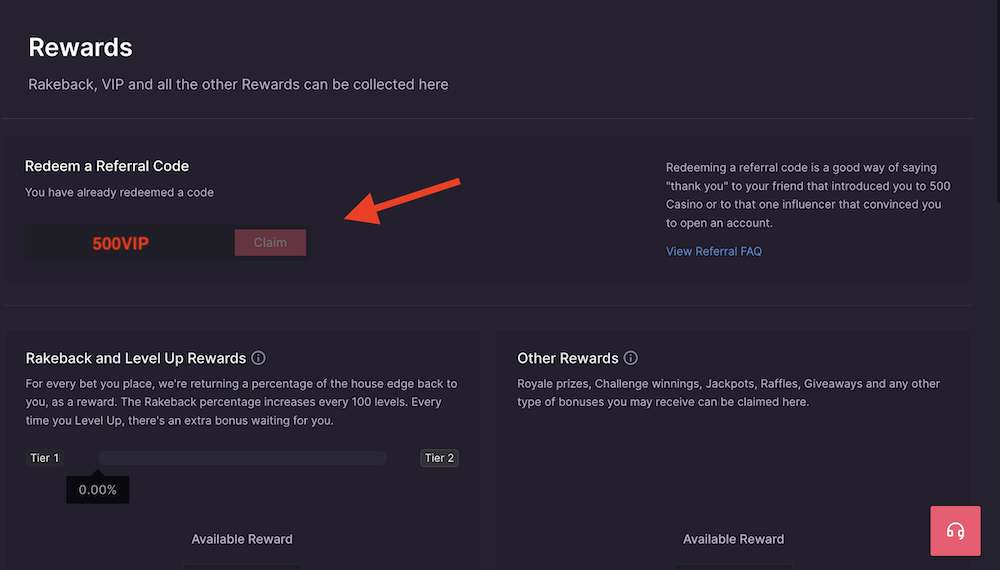The height and width of the screenshot is (570, 1000).
Task: Select the Tier 2 badge
Action: tap(439, 458)
